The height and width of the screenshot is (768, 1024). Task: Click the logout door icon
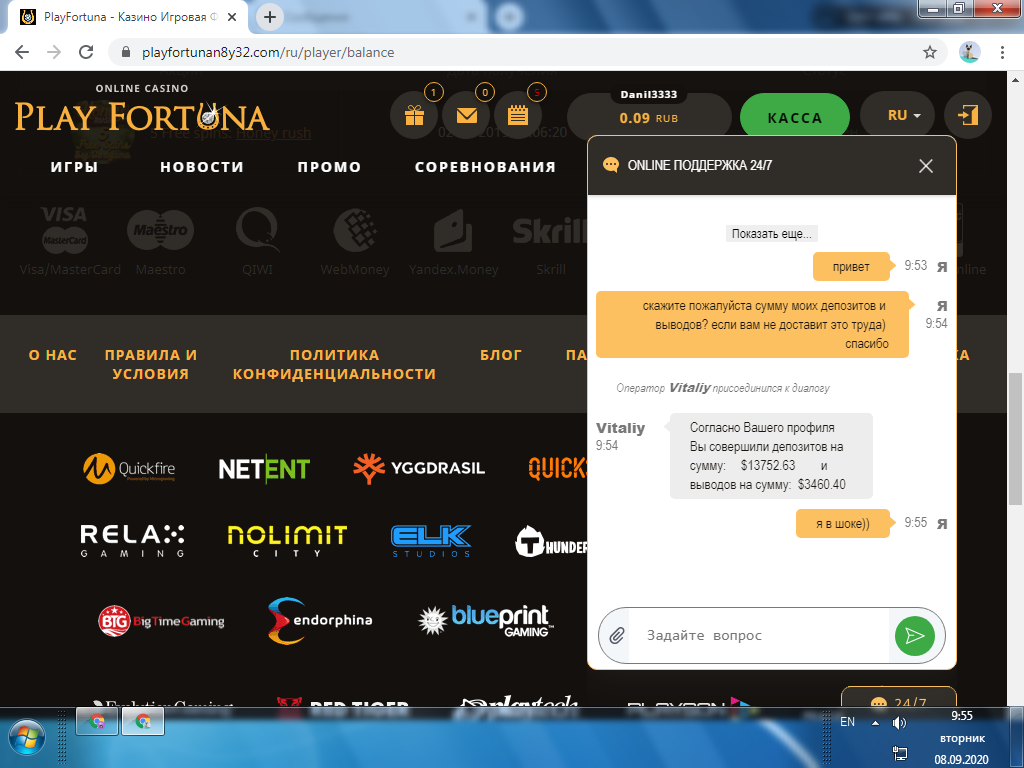click(x=967, y=116)
